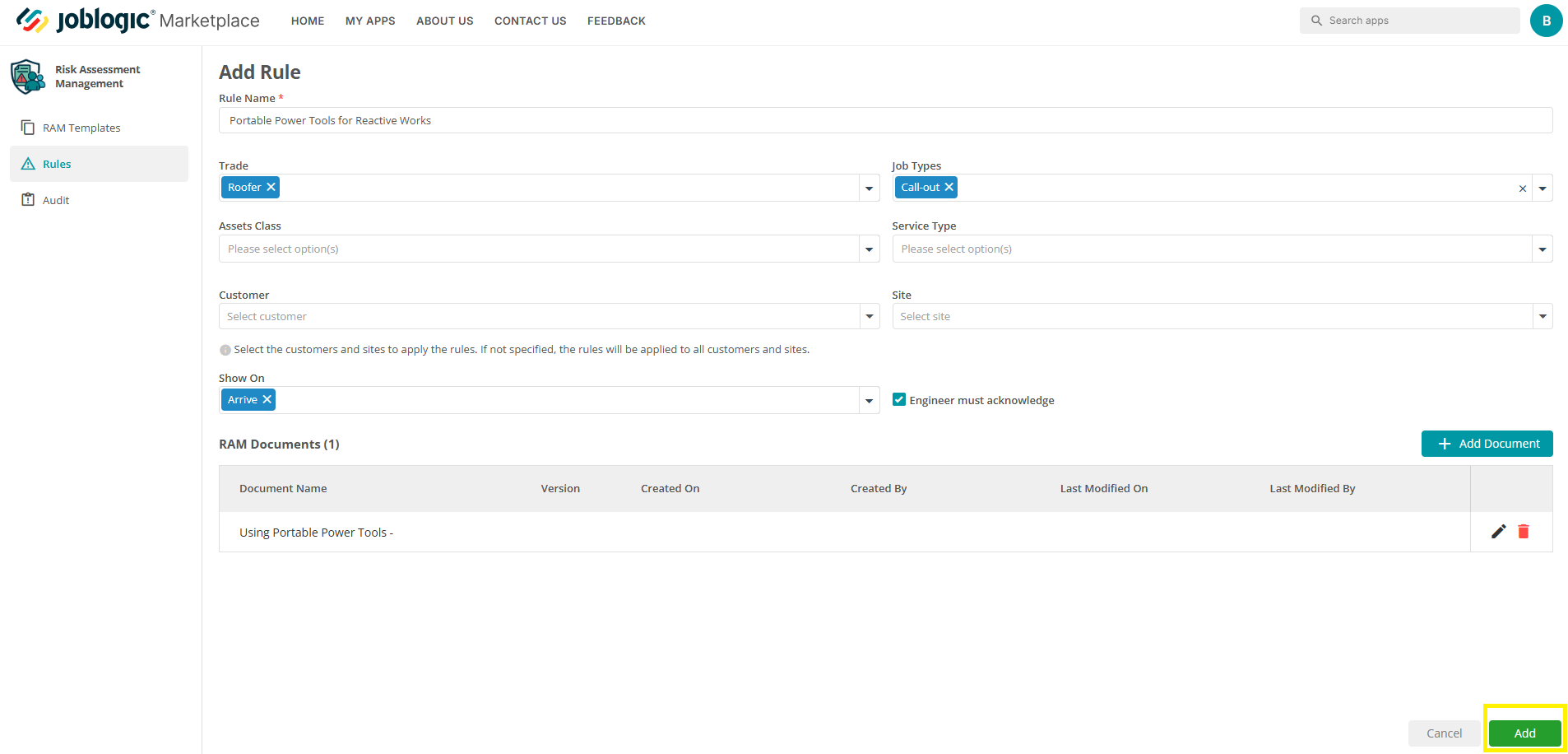Click the green Add button
The height and width of the screenshot is (754, 1568).
pyautogui.click(x=1524, y=733)
